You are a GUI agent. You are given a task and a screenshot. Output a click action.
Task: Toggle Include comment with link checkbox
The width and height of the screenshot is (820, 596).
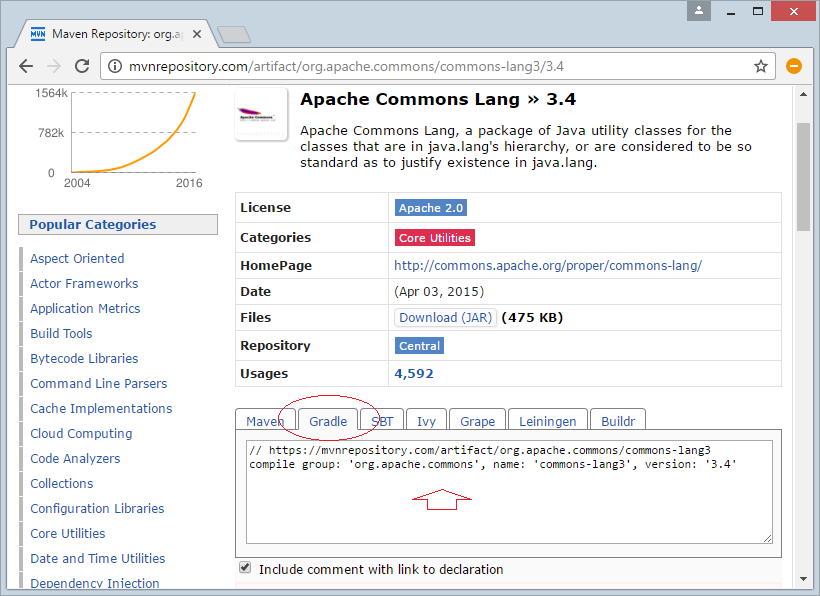245,568
